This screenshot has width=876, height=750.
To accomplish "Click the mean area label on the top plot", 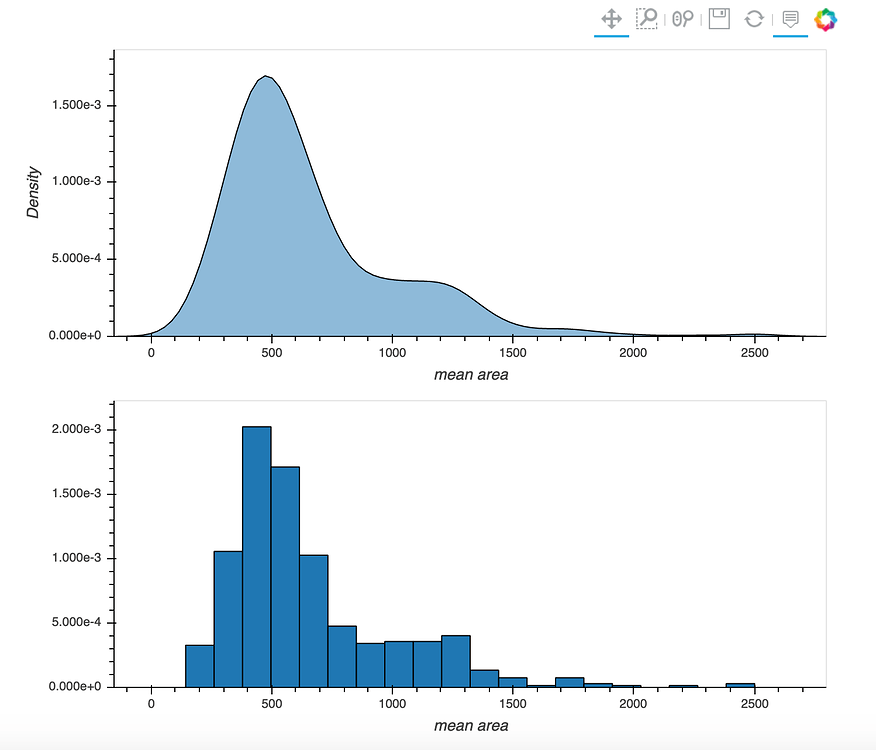I will point(471,374).
